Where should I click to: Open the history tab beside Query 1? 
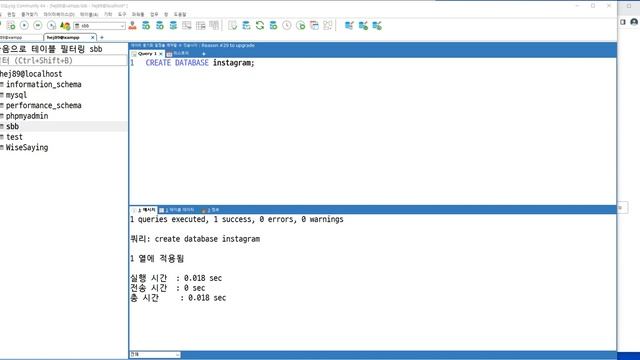point(178,54)
